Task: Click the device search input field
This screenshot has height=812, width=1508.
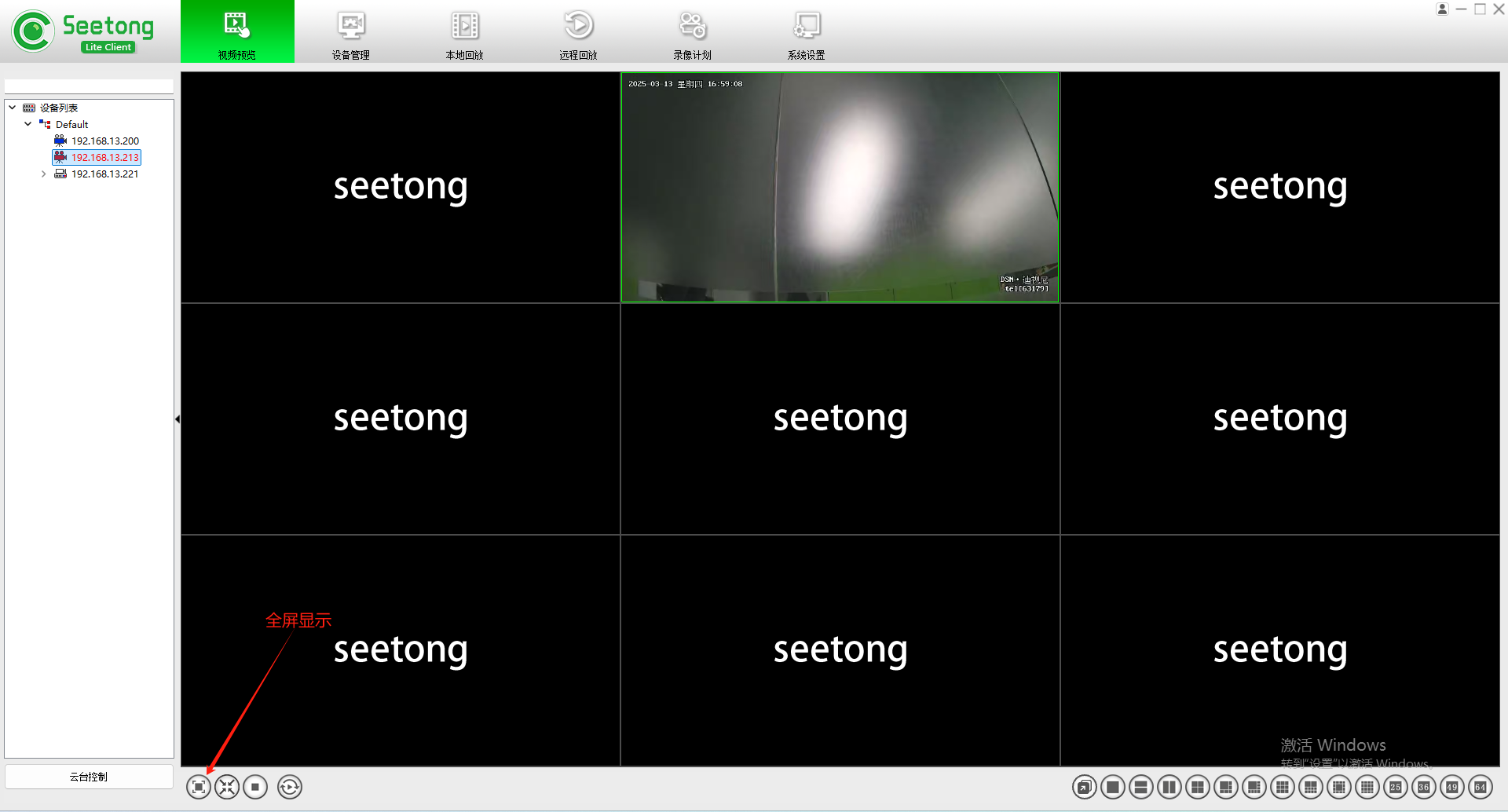Action: click(89, 86)
